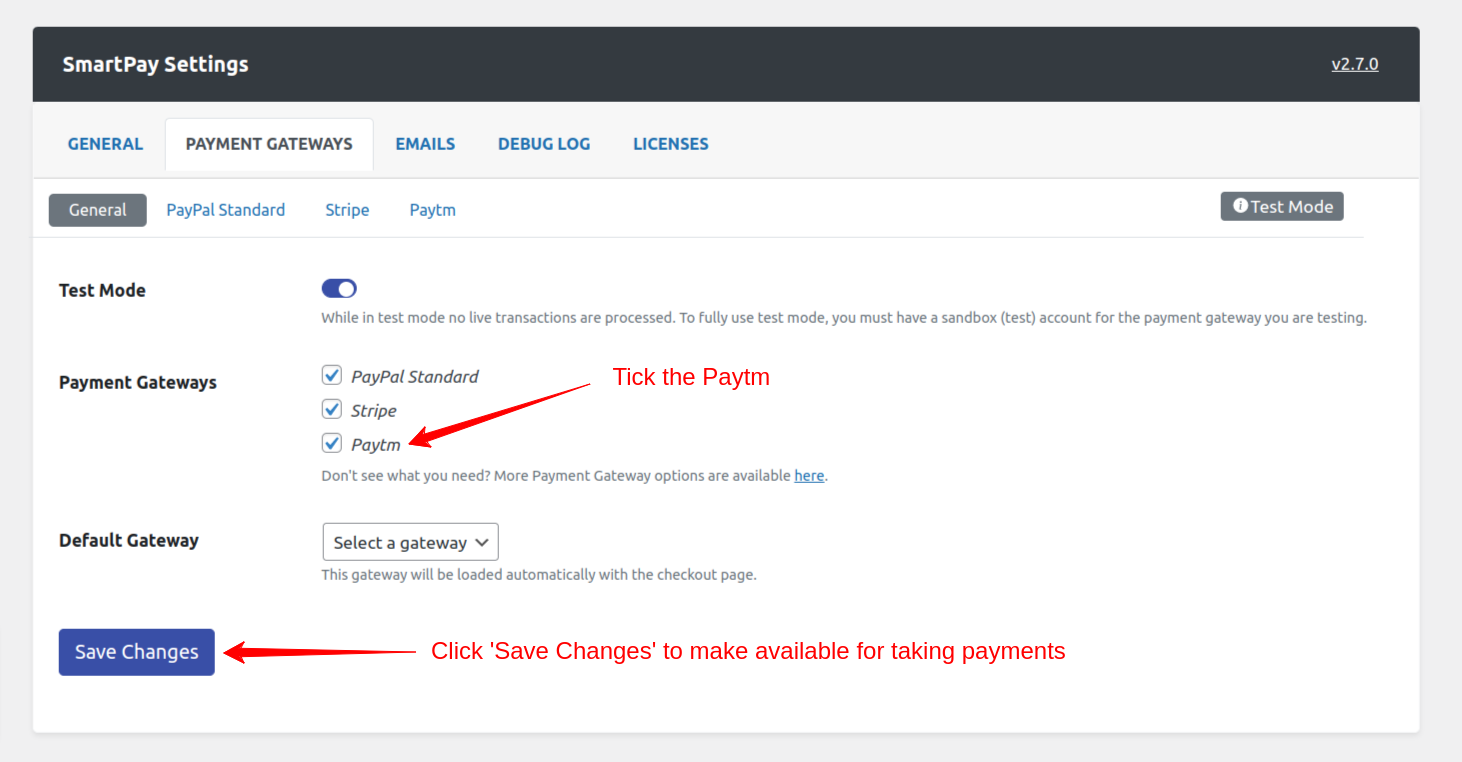Click the Test Mode badge button
The height and width of the screenshot is (762, 1462).
pyautogui.click(x=1282, y=207)
